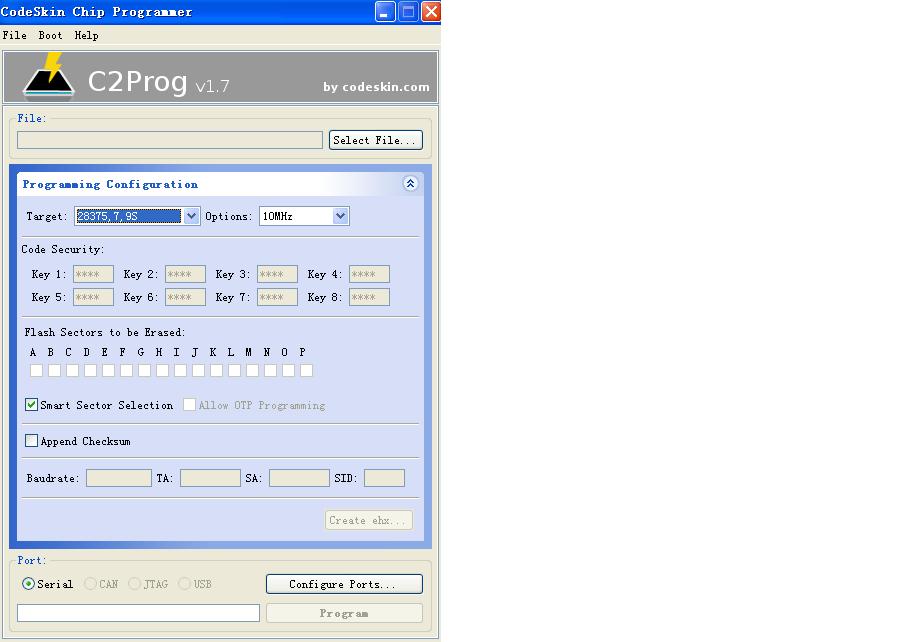914x642 pixels.
Task: Select the JTAG port radio button
Action: click(135, 584)
